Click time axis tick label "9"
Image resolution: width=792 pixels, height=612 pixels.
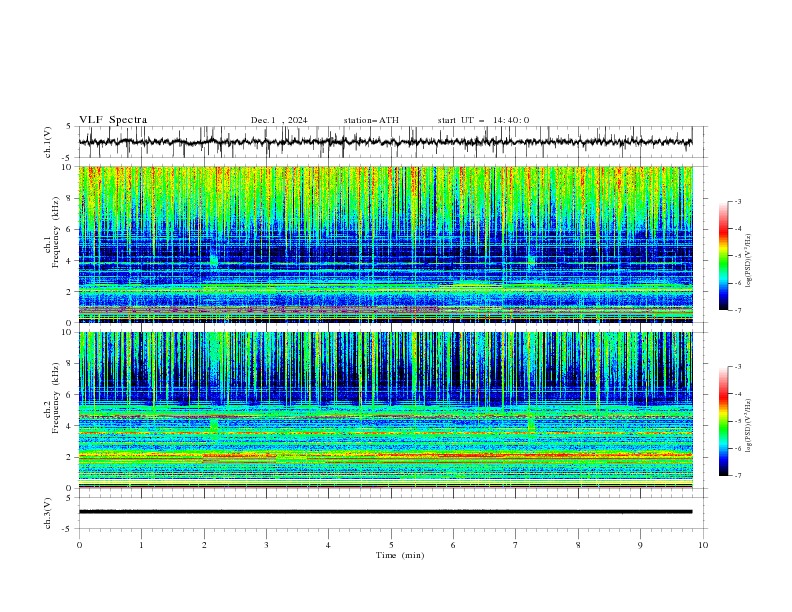tap(640, 545)
